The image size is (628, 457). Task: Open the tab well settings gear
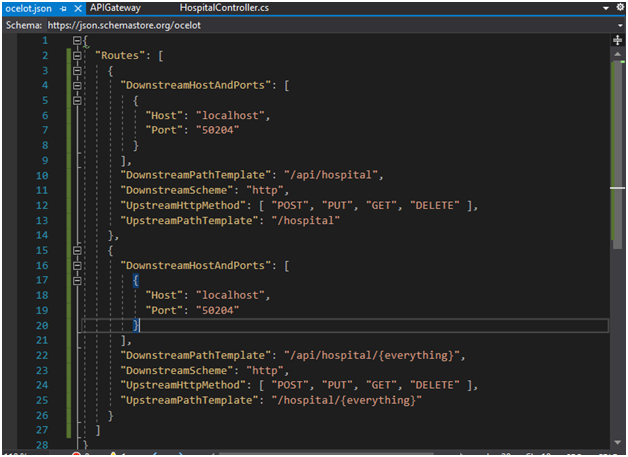coord(620,7)
